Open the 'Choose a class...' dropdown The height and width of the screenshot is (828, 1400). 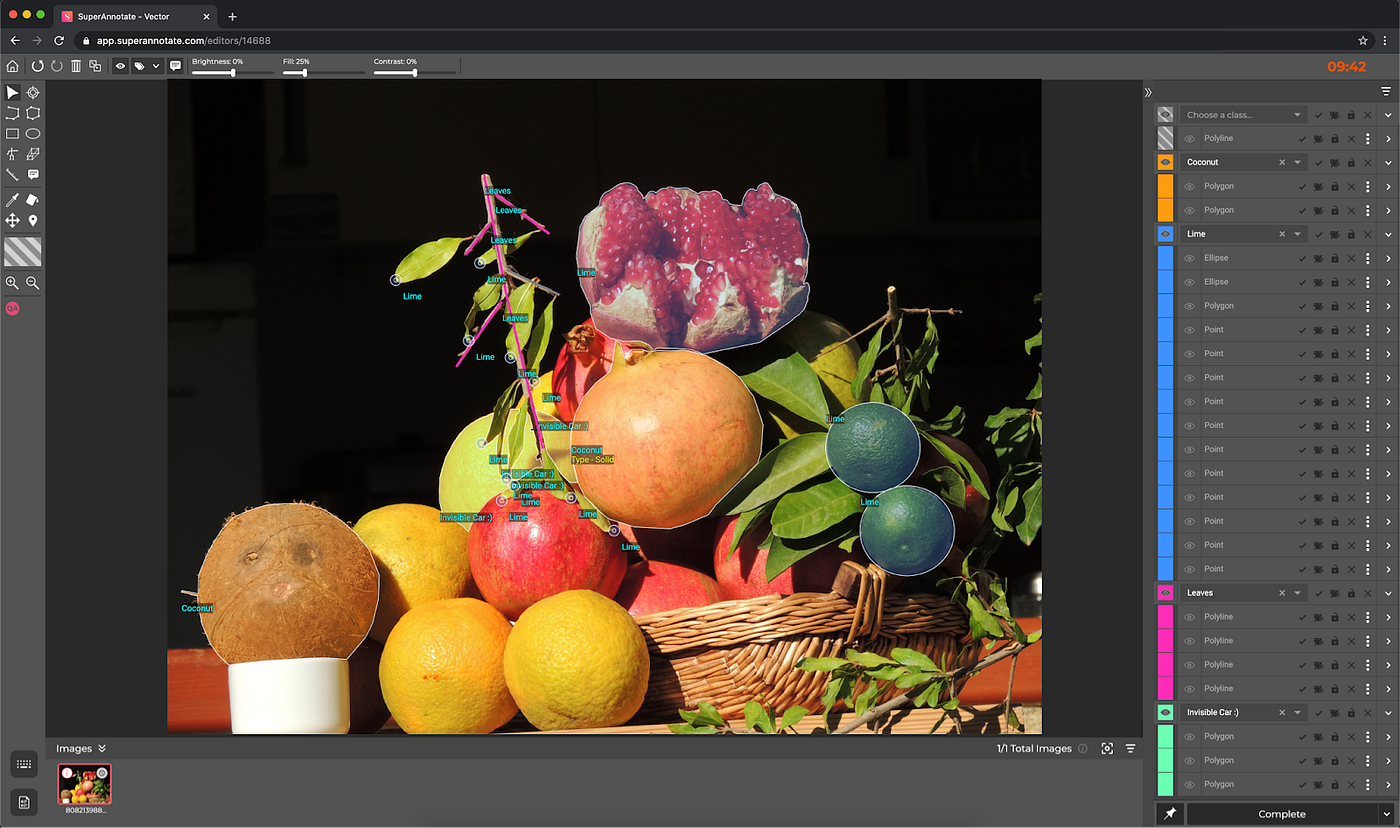pos(1243,114)
